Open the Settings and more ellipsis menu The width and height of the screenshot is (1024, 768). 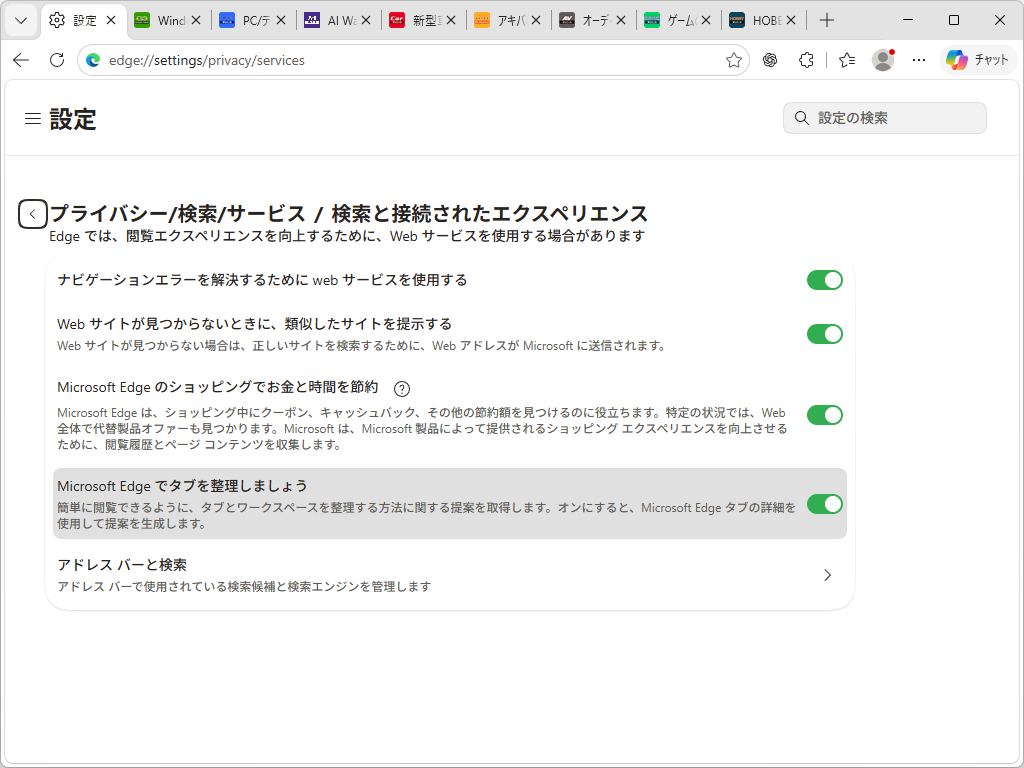pos(919,60)
